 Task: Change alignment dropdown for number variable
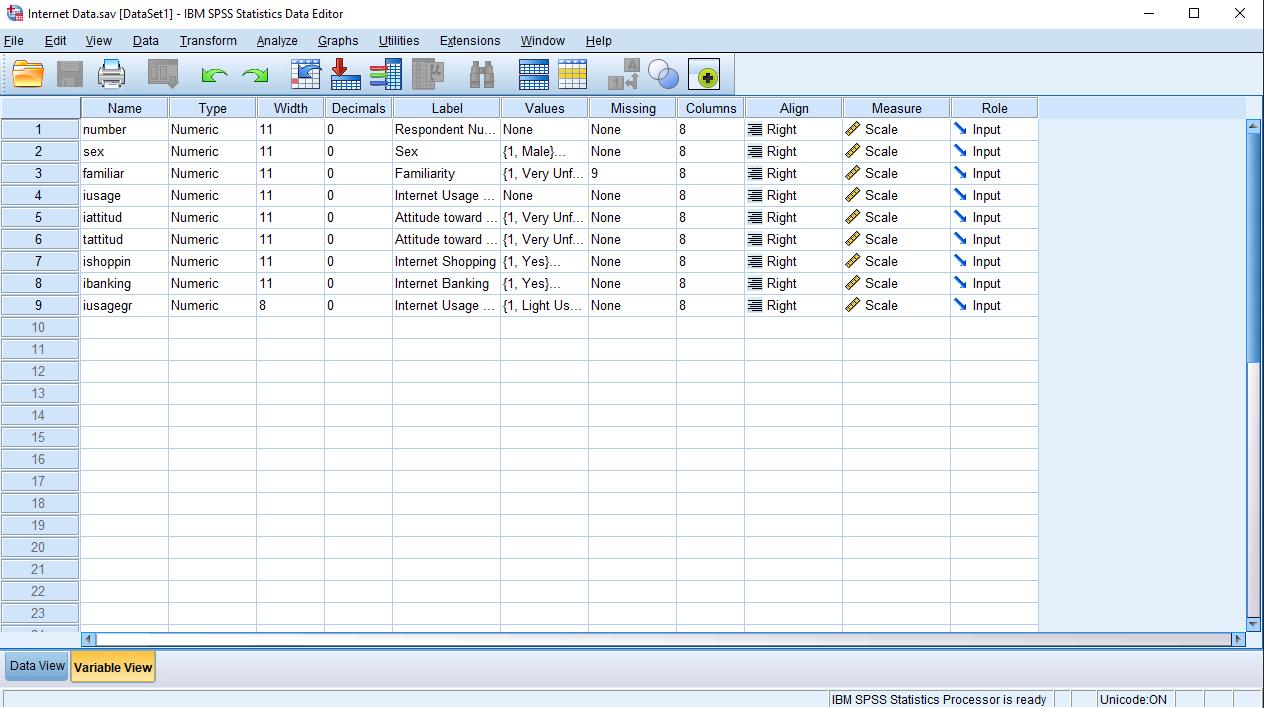pyautogui.click(x=792, y=129)
